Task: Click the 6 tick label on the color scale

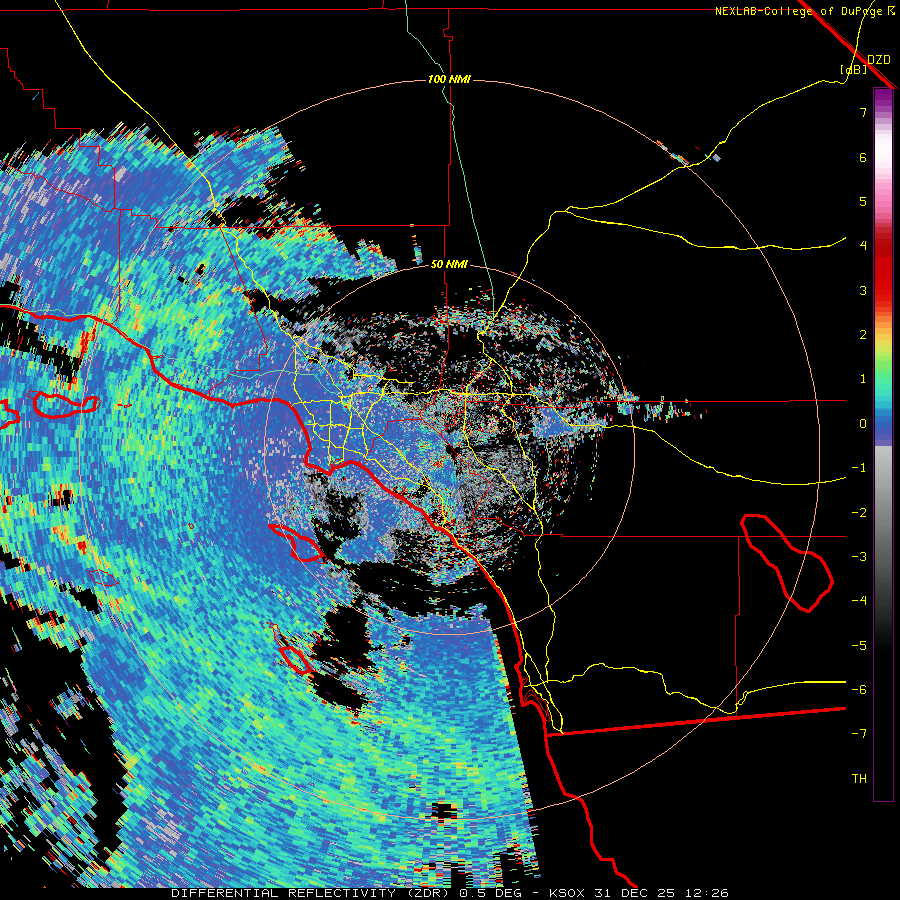Action: [863, 157]
